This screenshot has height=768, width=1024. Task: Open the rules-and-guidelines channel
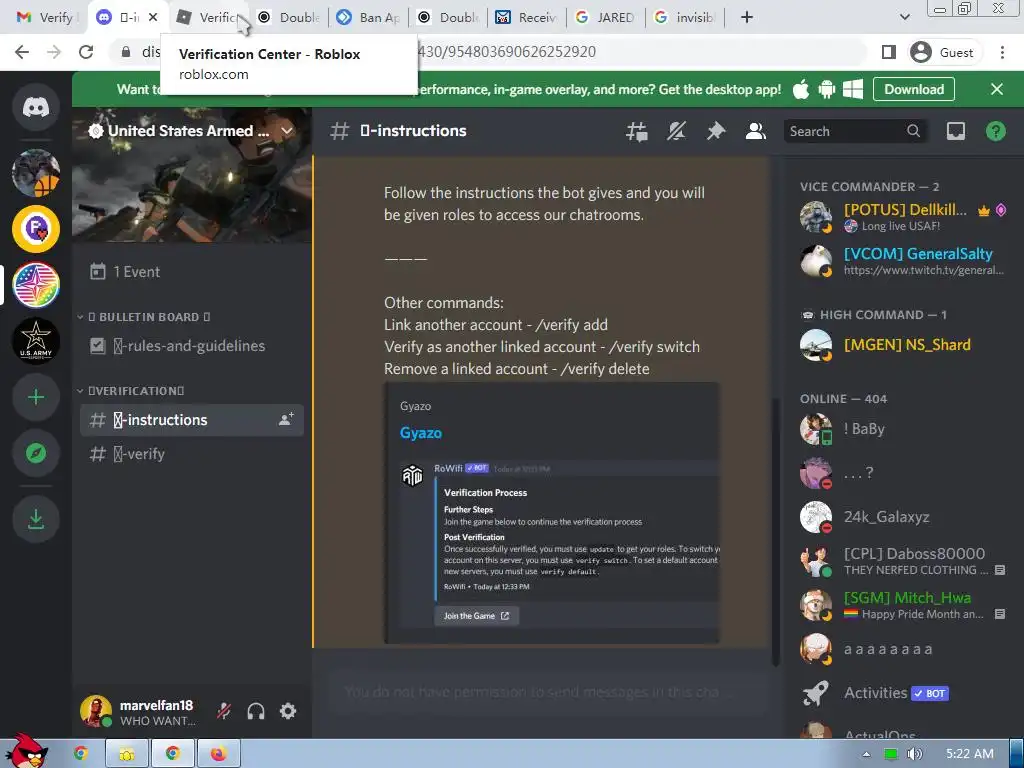(x=192, y=345)
